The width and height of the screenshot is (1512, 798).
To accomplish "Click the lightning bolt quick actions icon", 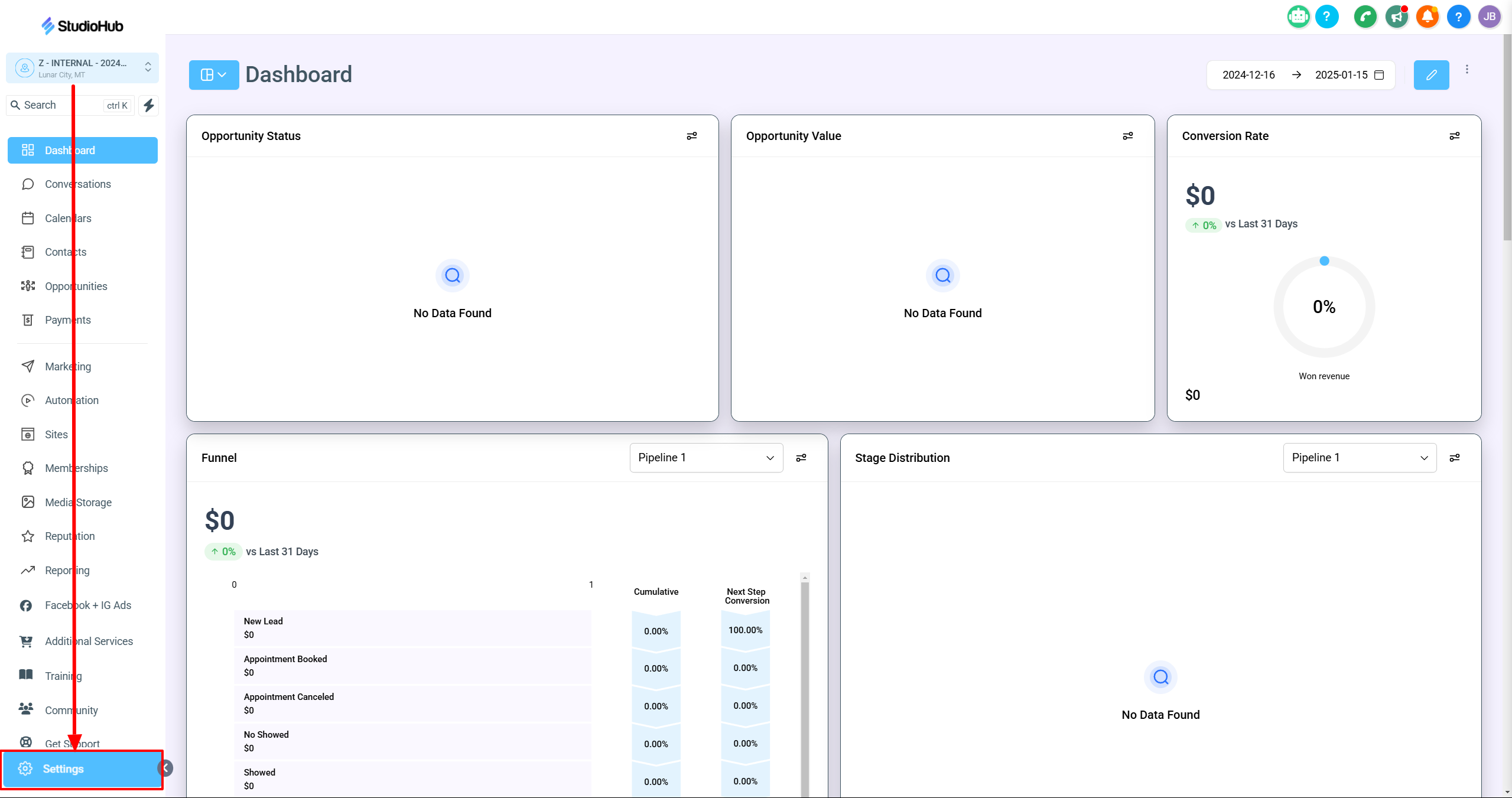I will coord(149,105).
